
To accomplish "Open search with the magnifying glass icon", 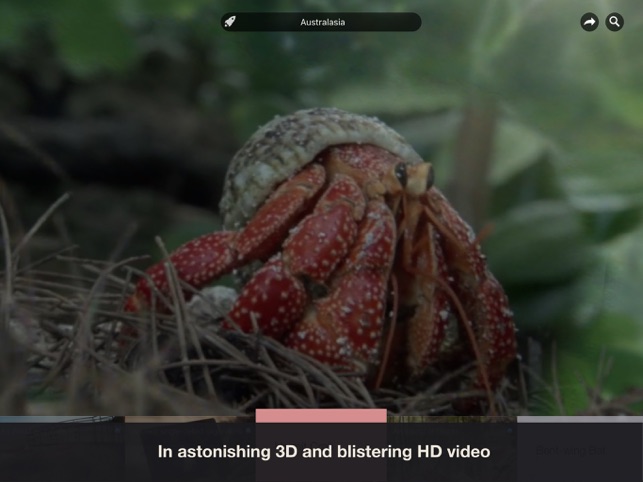I will tap(614, 22).
